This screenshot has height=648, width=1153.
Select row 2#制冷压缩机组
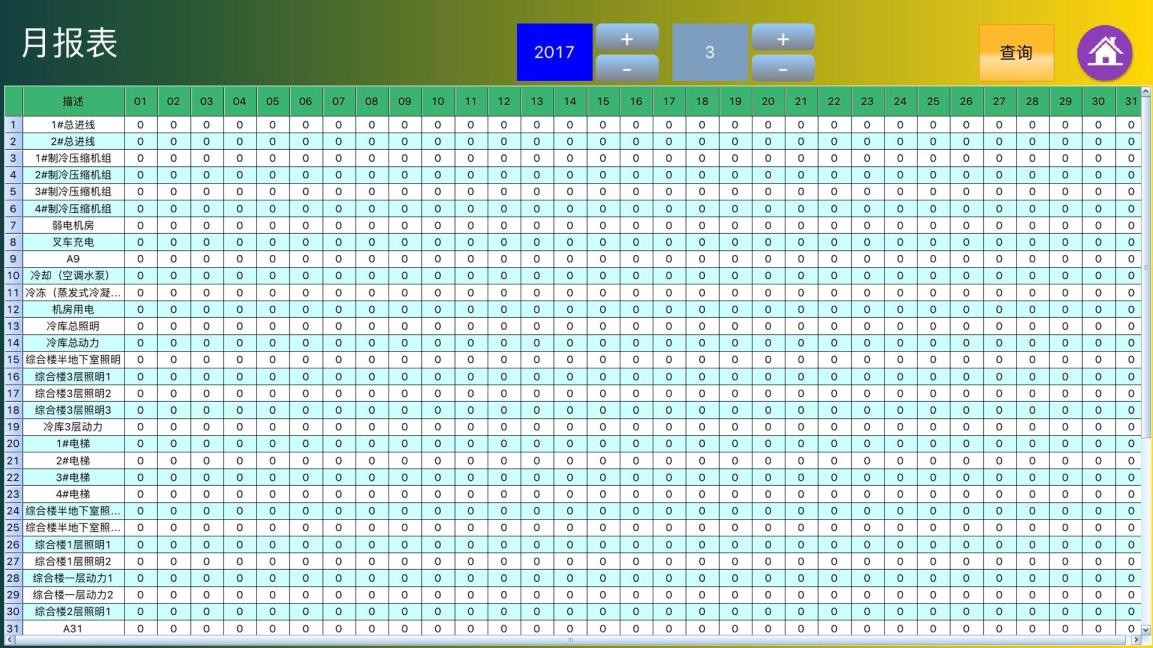pos(573,175)
